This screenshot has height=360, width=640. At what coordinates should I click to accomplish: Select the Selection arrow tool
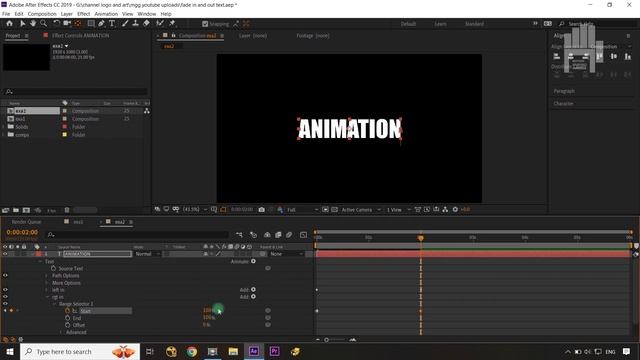pyautogui.click(x=22, y=24)
